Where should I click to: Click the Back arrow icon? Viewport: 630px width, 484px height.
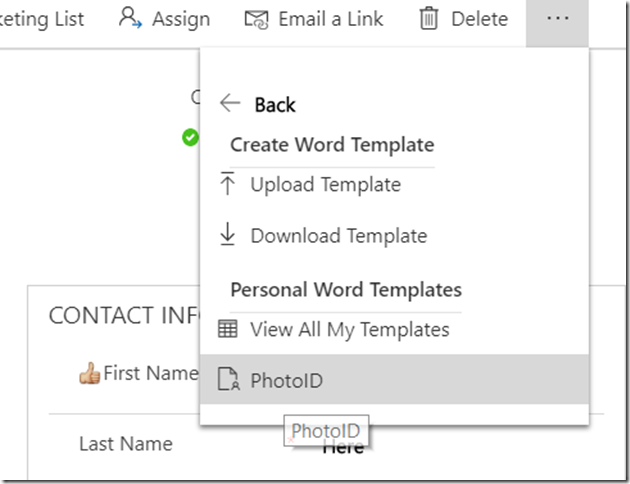(230, 104)
